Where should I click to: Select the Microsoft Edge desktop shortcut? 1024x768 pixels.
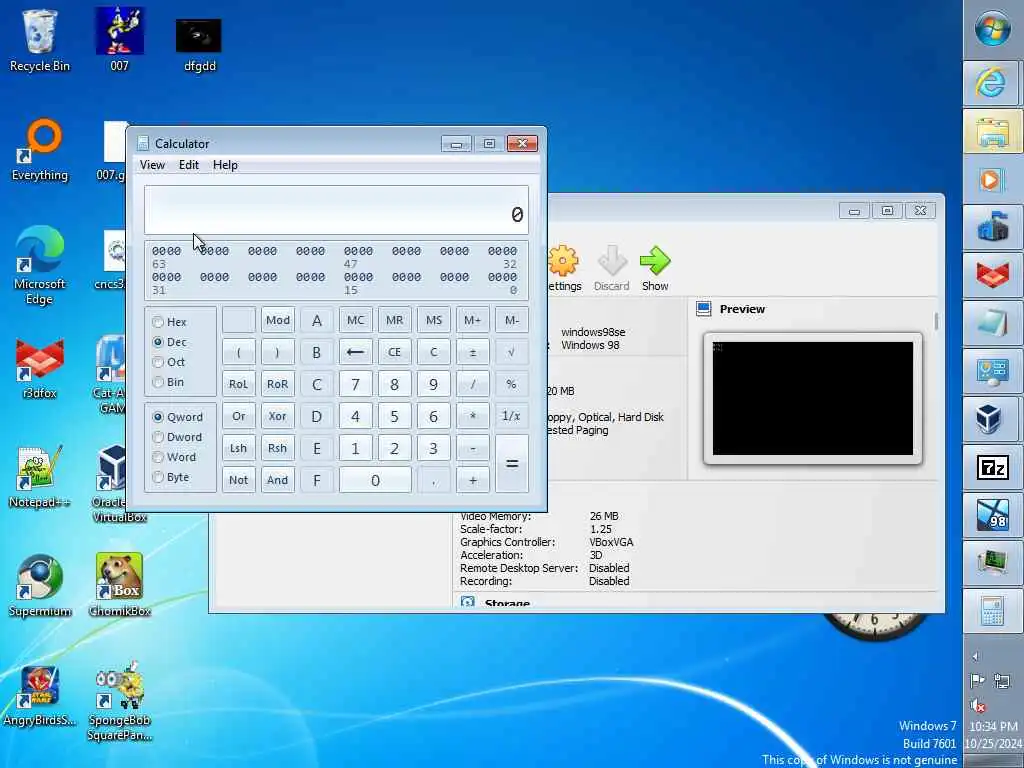click(x=39, y=265)
